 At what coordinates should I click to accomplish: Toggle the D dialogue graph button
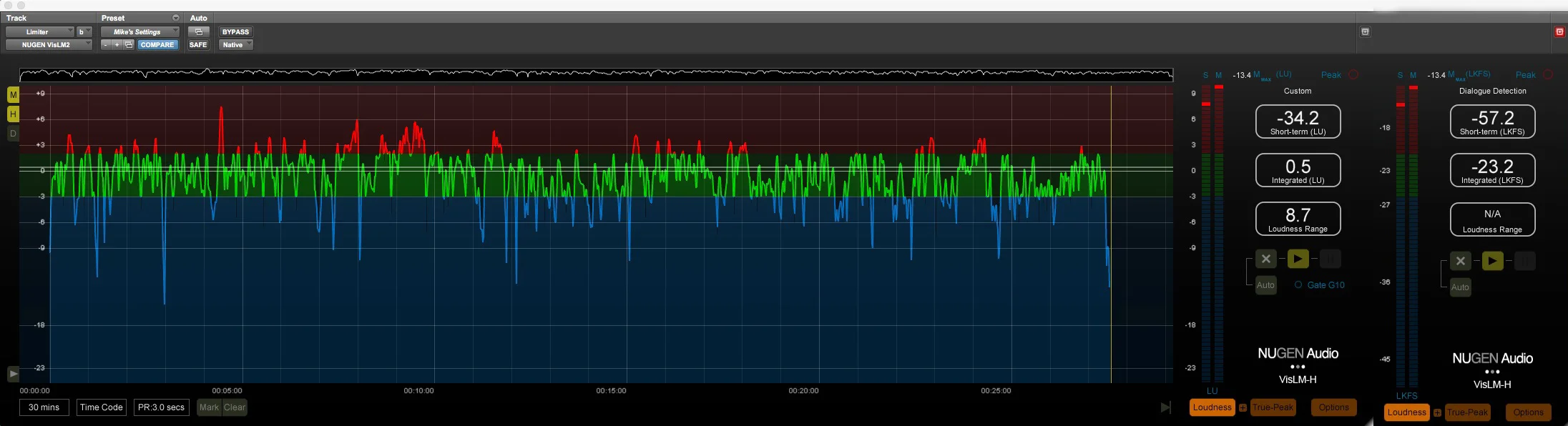coord(13,134)
